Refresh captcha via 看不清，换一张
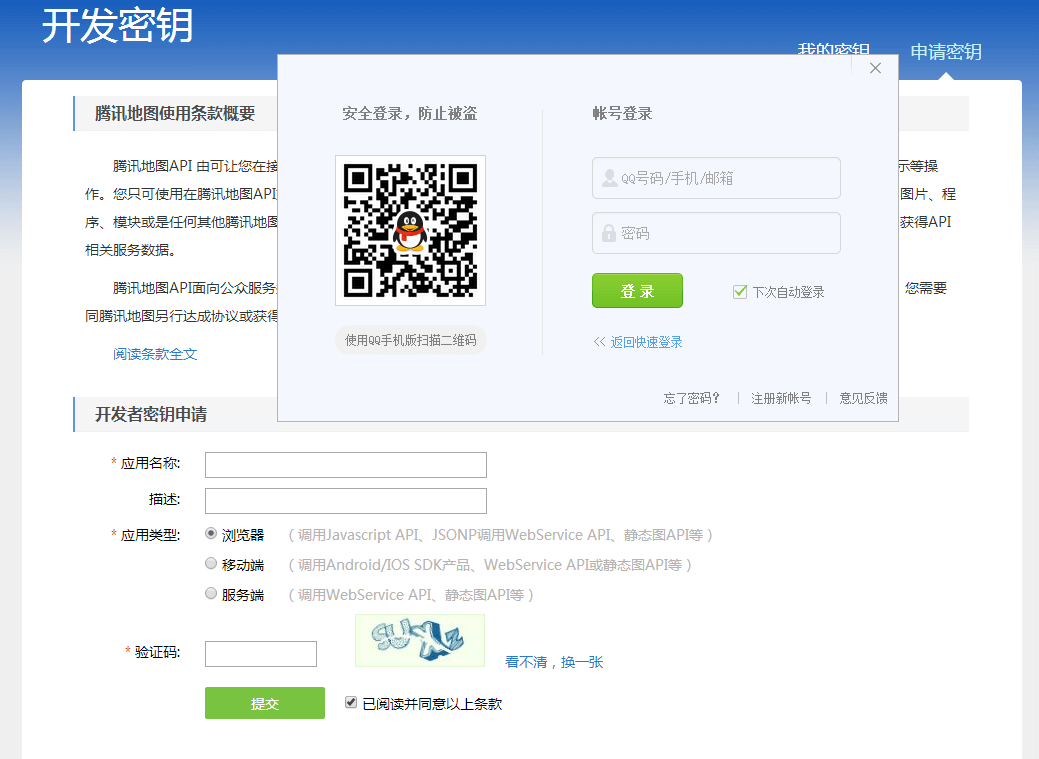 [x=554, y=662]
